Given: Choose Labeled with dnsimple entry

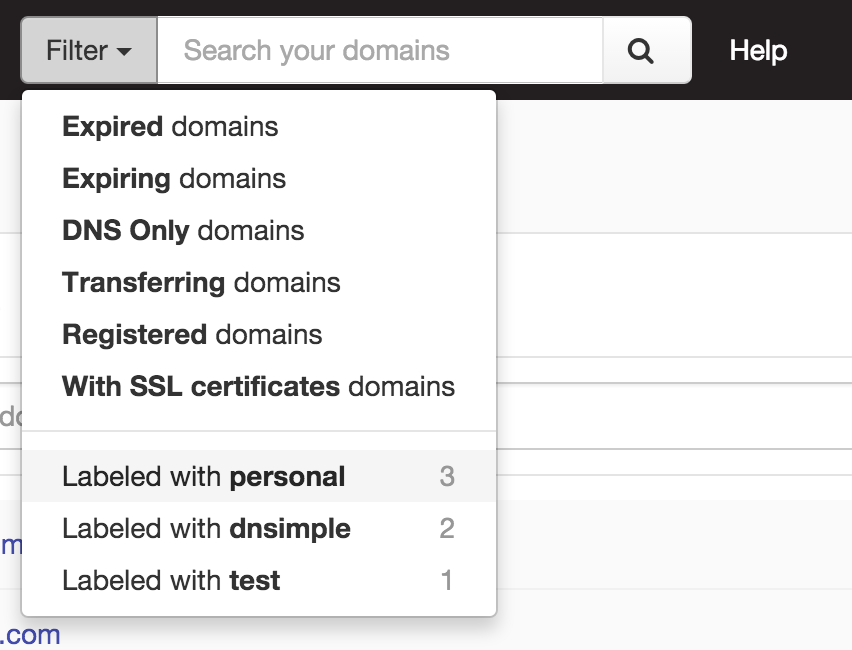Looking at the screenshot, I should [x=206, y=529].
